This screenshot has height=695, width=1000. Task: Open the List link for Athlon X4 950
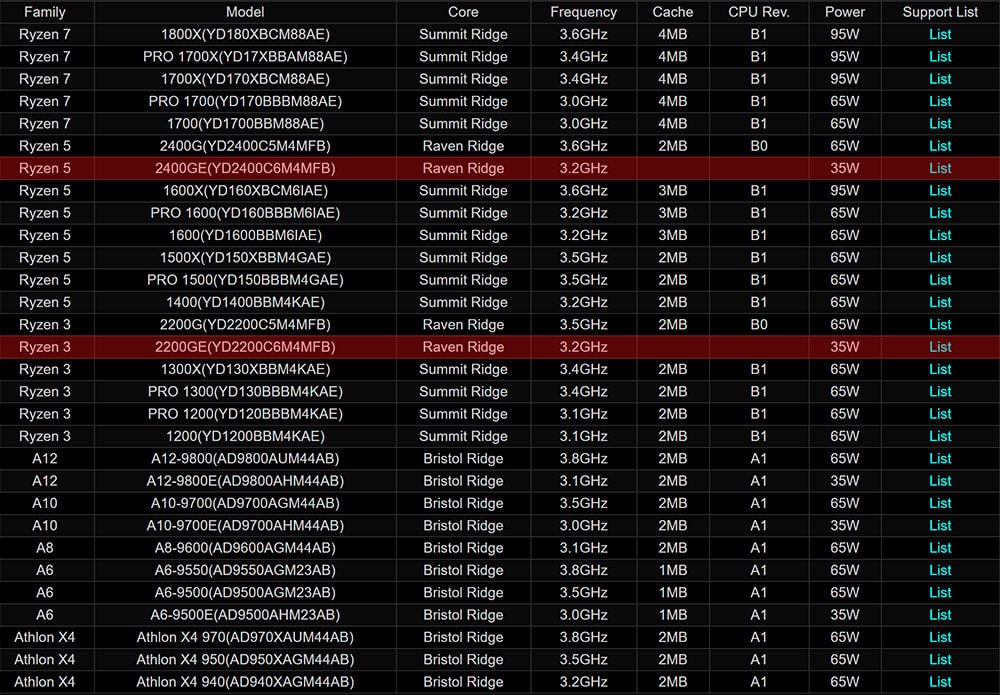pos(940,659)
